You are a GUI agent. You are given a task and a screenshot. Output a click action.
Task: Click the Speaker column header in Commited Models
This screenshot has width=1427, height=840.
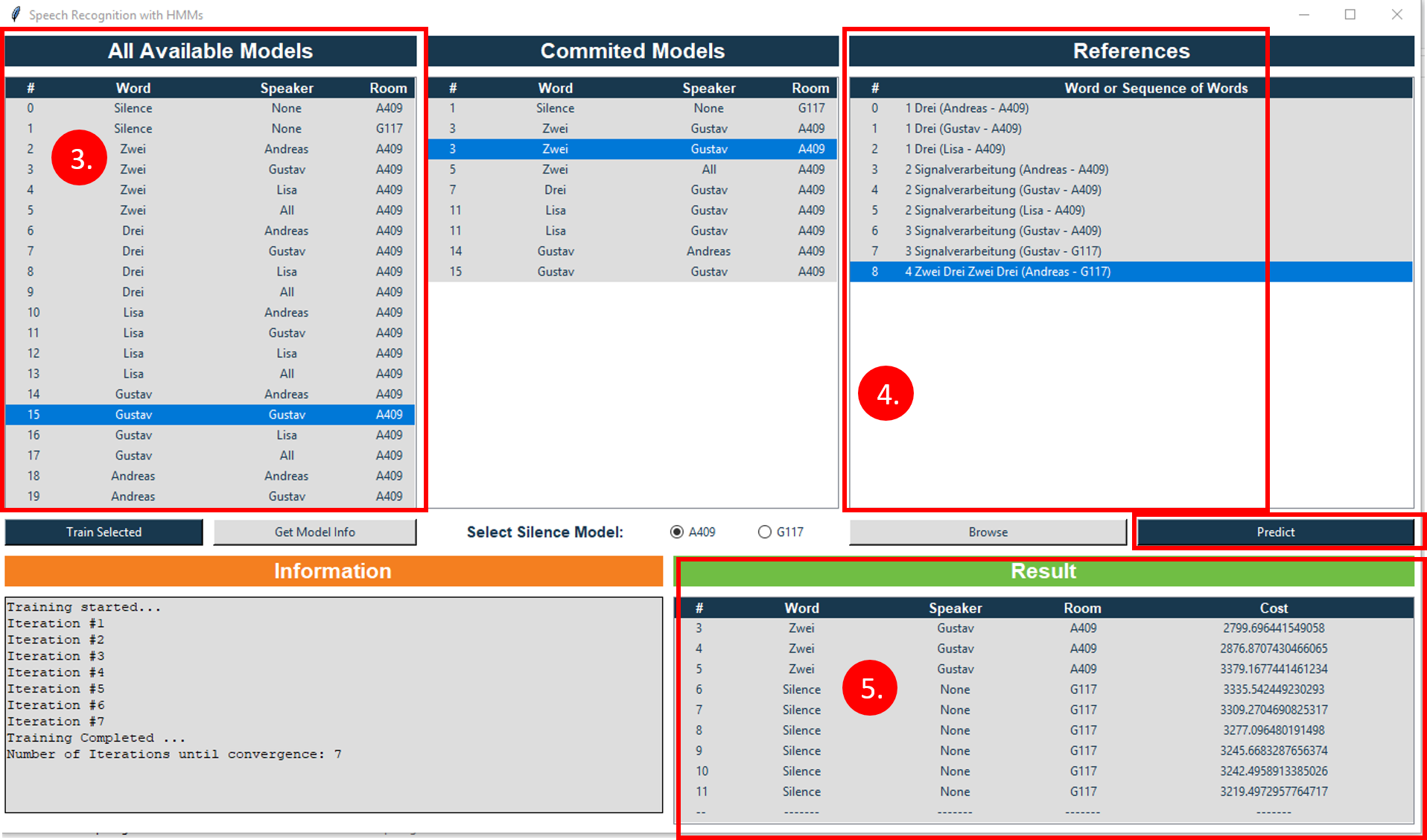[x=708, y=88]
